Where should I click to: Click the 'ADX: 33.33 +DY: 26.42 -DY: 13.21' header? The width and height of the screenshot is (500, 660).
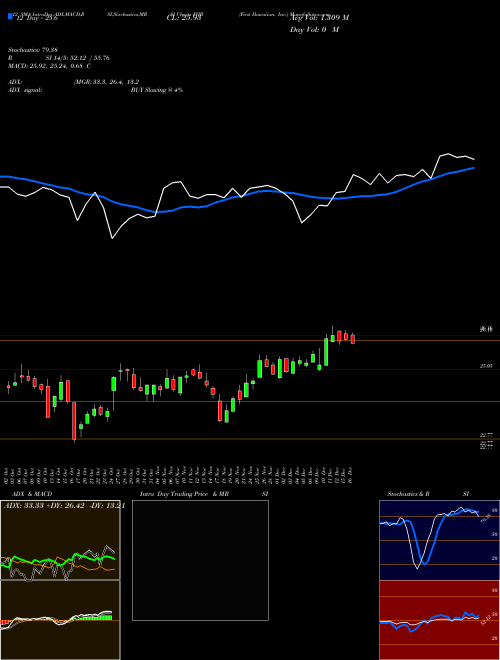(x=64, y=505)
